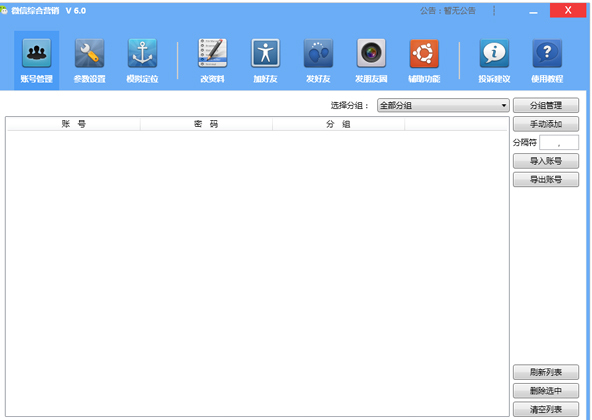Click the 删除选中 button
The width and height of the screenshot is (592, 420).
(546, 391)
